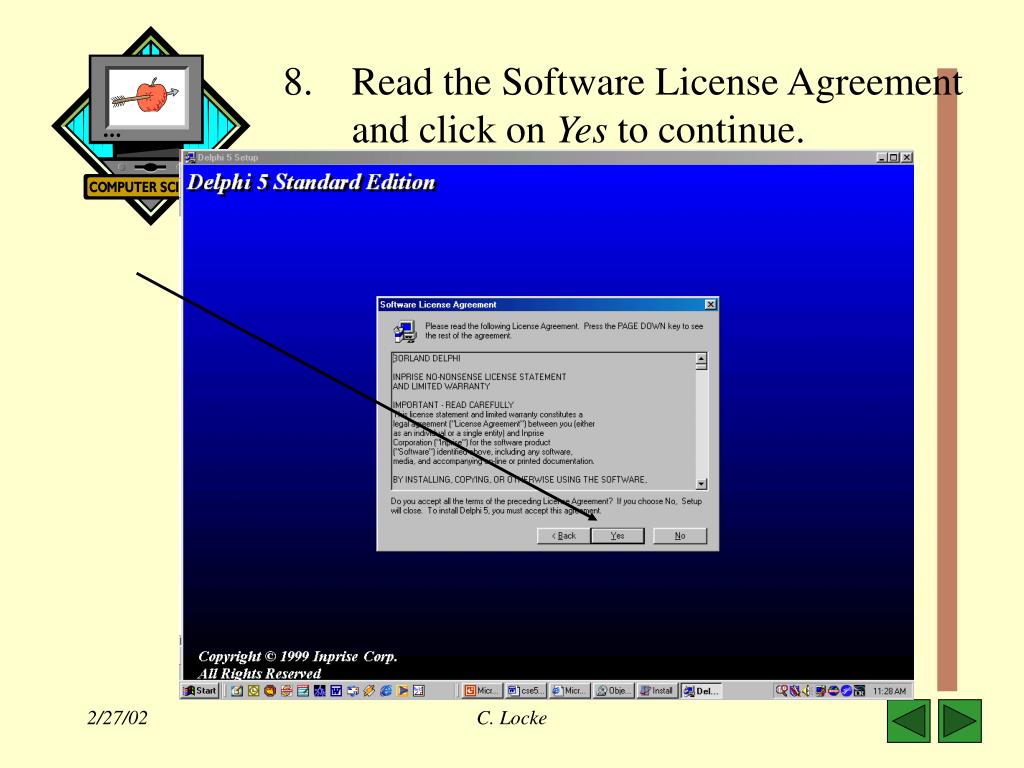Open the volume speaker tray icon
The image size is (1024, 768).
click(x=807, y=690)
